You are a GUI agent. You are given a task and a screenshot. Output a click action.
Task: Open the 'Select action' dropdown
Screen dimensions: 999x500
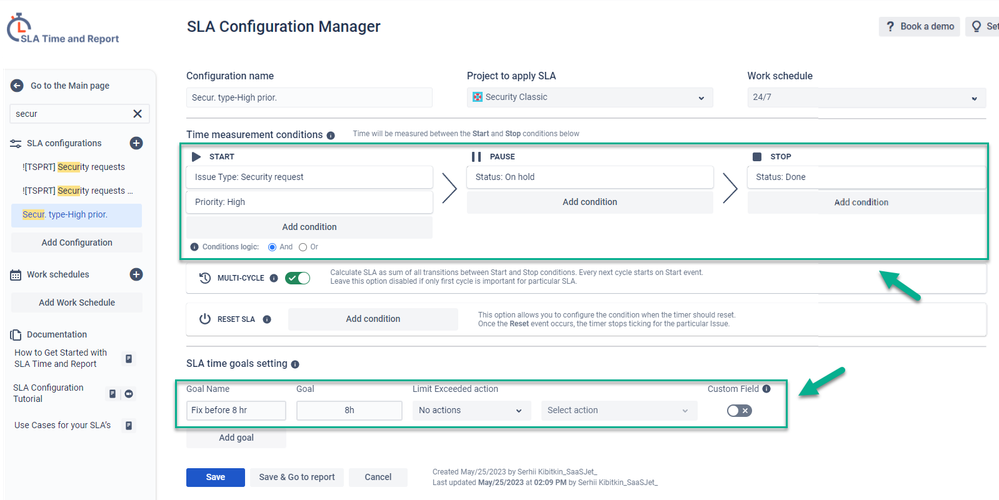pos(619,411)
